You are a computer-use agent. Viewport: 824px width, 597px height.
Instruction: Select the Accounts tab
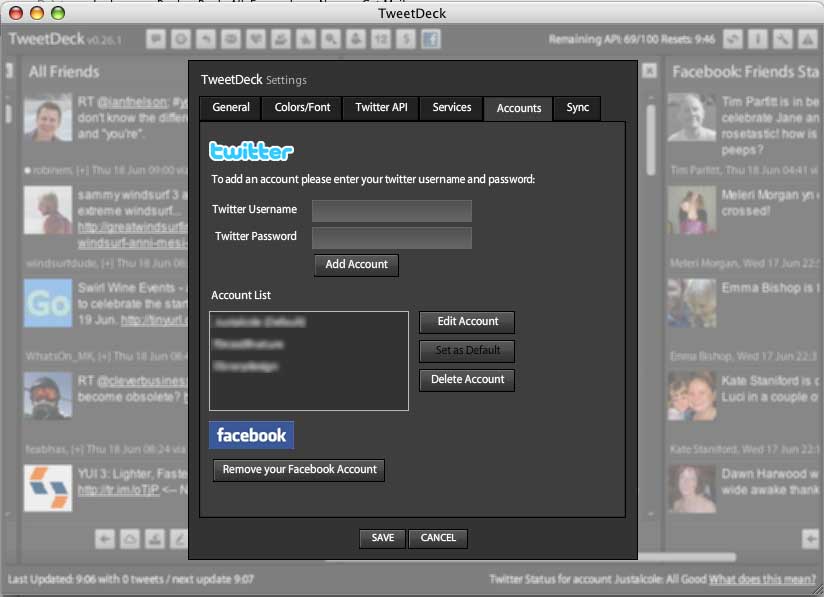click(x=519, y=108)
